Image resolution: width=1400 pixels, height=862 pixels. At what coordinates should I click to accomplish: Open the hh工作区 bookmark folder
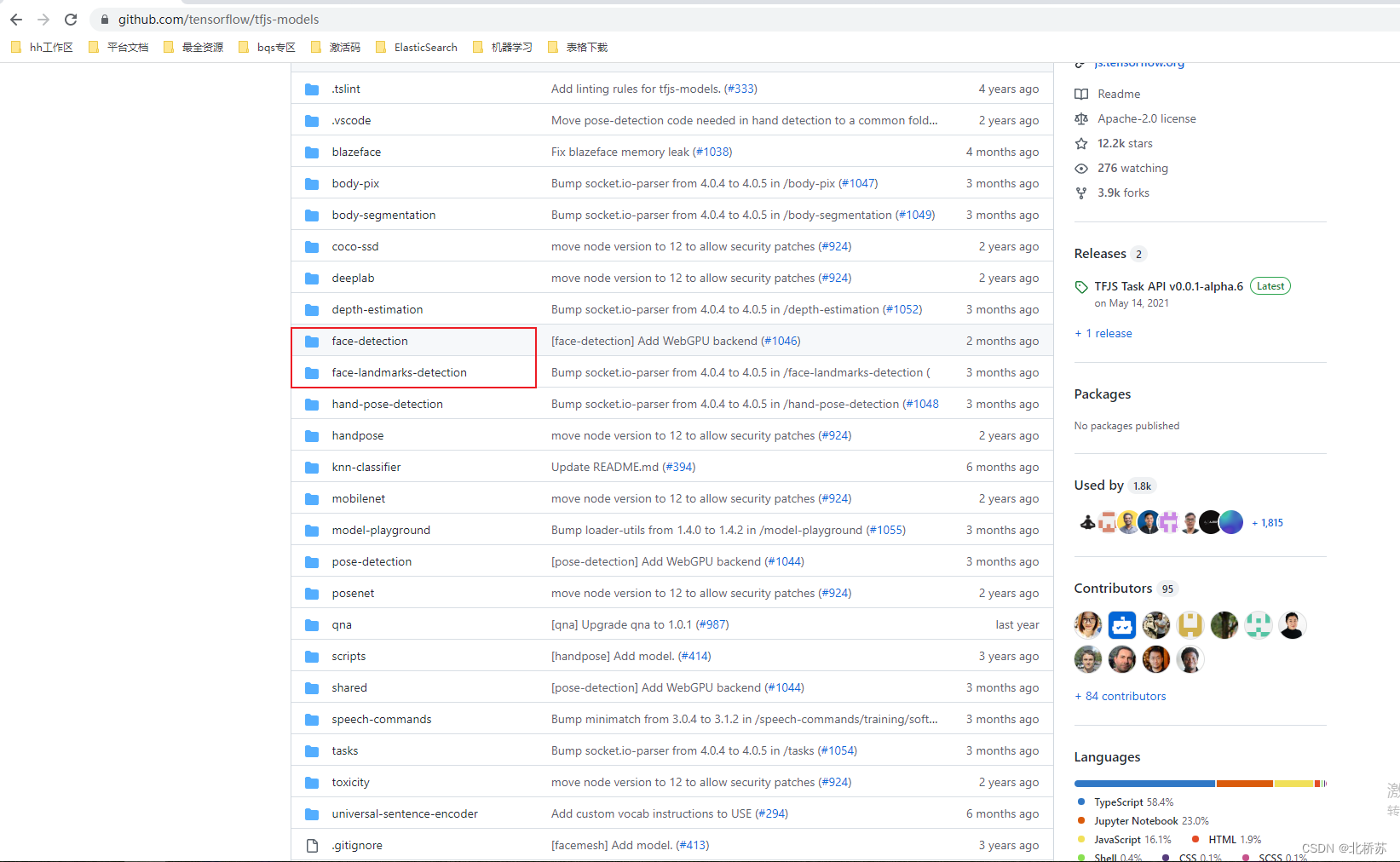(42, 47)
